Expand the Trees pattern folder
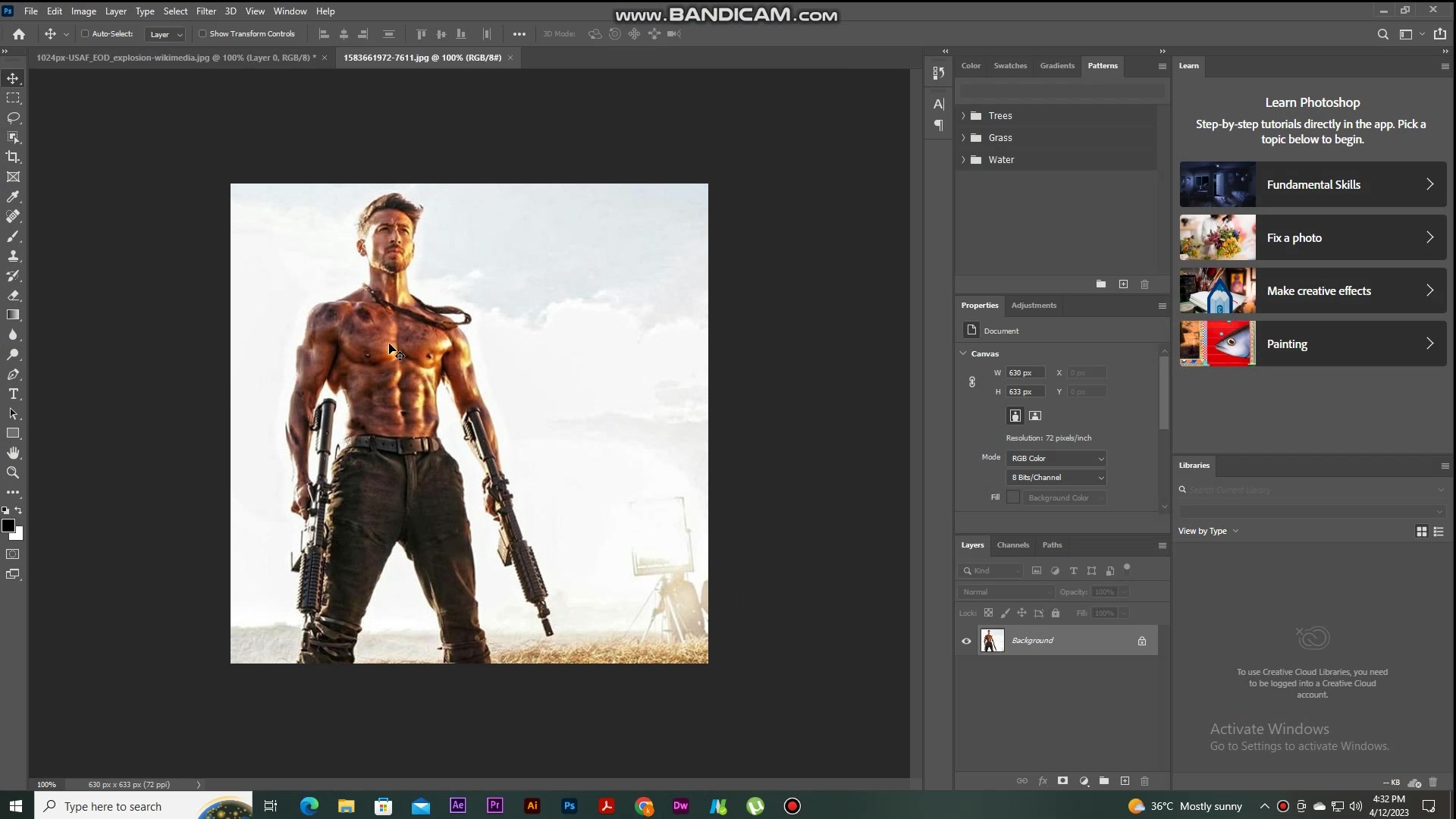1456x819 pixels. pos(963,116)
